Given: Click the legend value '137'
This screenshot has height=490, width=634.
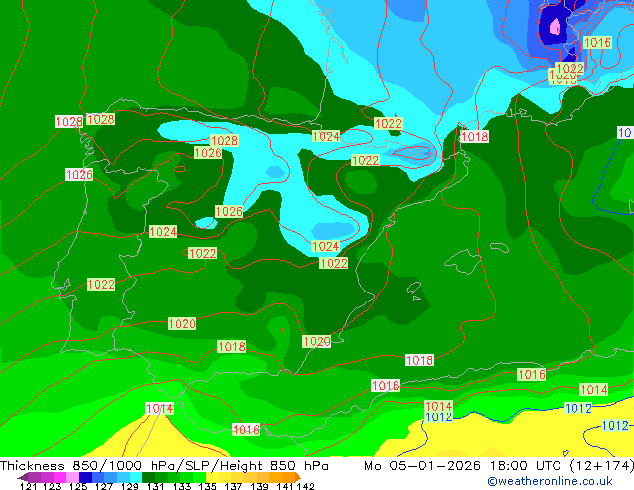Looking at the screenshot, I should pyautogui.click(x=233, y=486).
